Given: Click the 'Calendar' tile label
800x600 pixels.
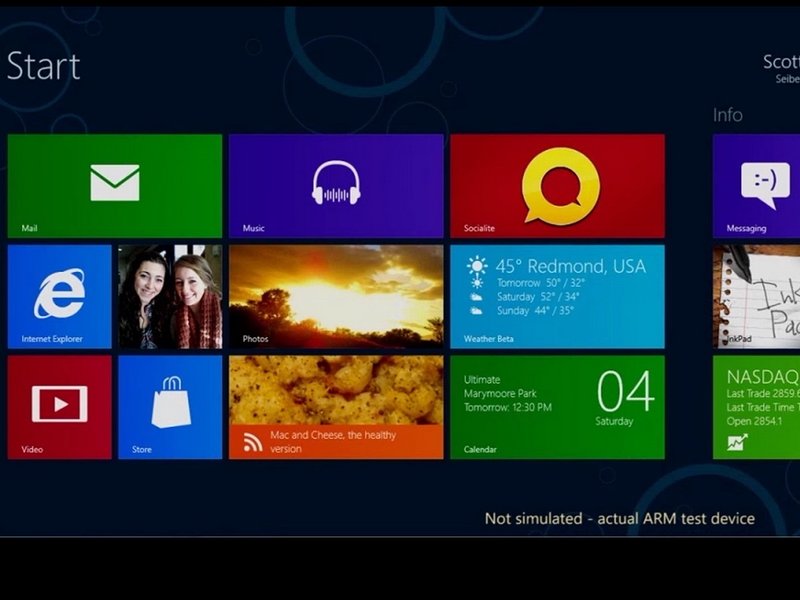Looking at the screenshot, I should click(x=480, y=449).
